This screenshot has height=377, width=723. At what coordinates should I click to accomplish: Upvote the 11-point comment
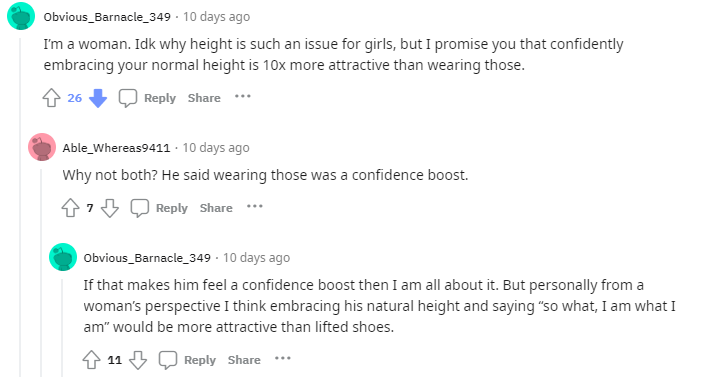(91, 360)
